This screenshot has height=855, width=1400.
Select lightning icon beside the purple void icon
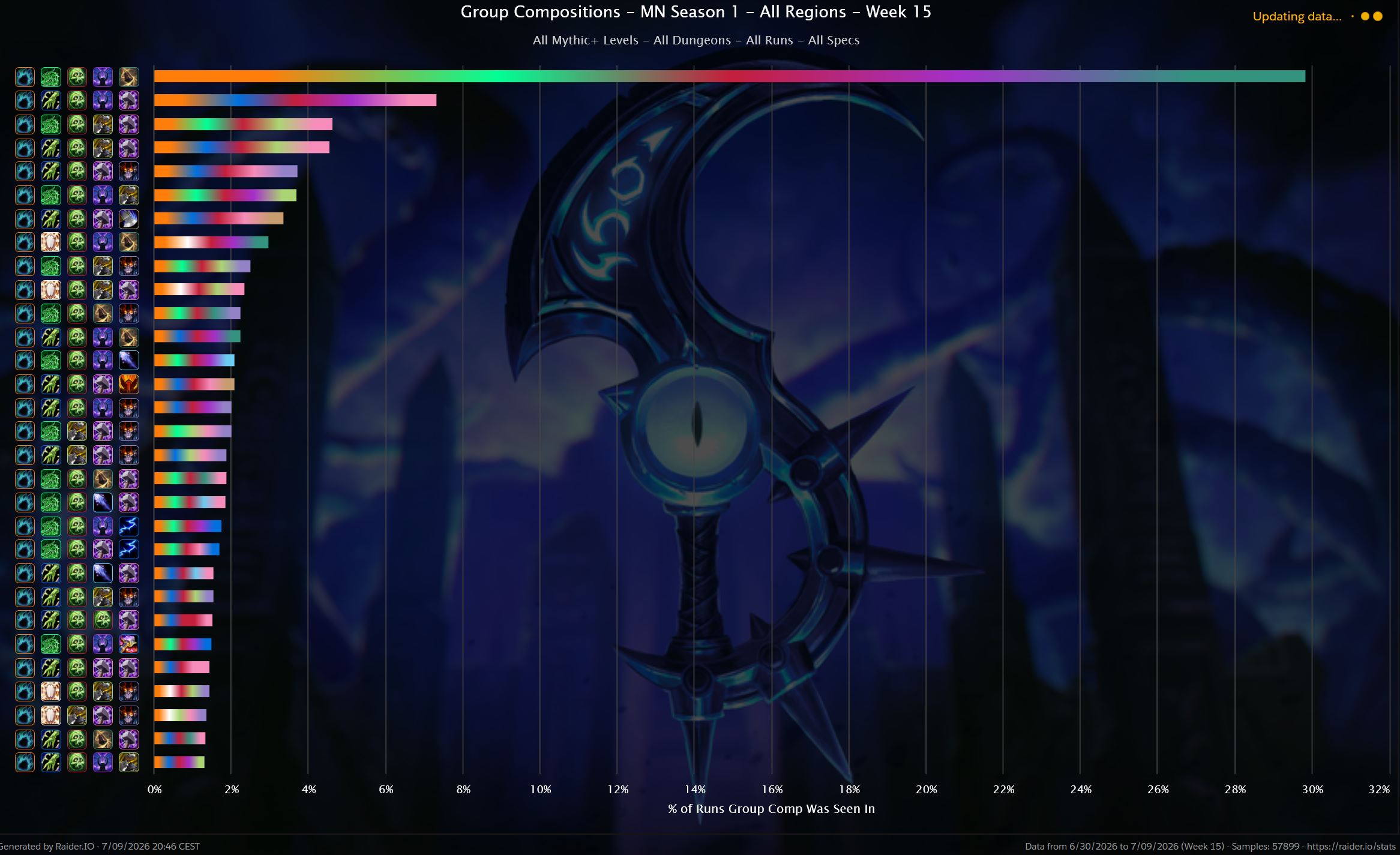pyautogui.click(x=128, y=526)
